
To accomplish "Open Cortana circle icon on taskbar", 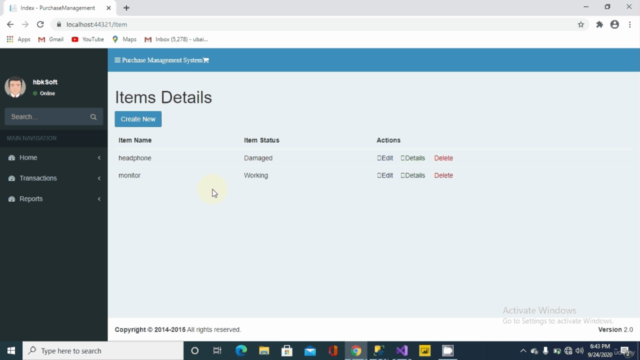I will 195,351.
